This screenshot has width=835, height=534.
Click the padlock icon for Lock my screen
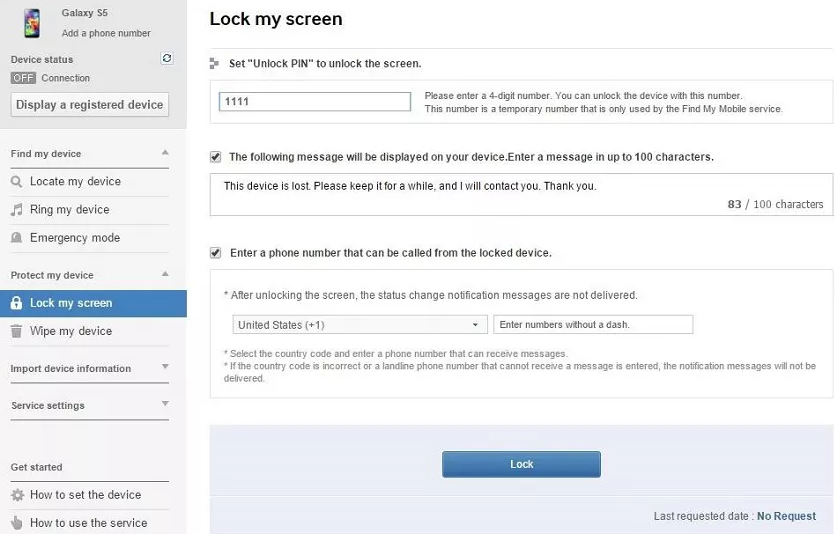tap(17, 303)
